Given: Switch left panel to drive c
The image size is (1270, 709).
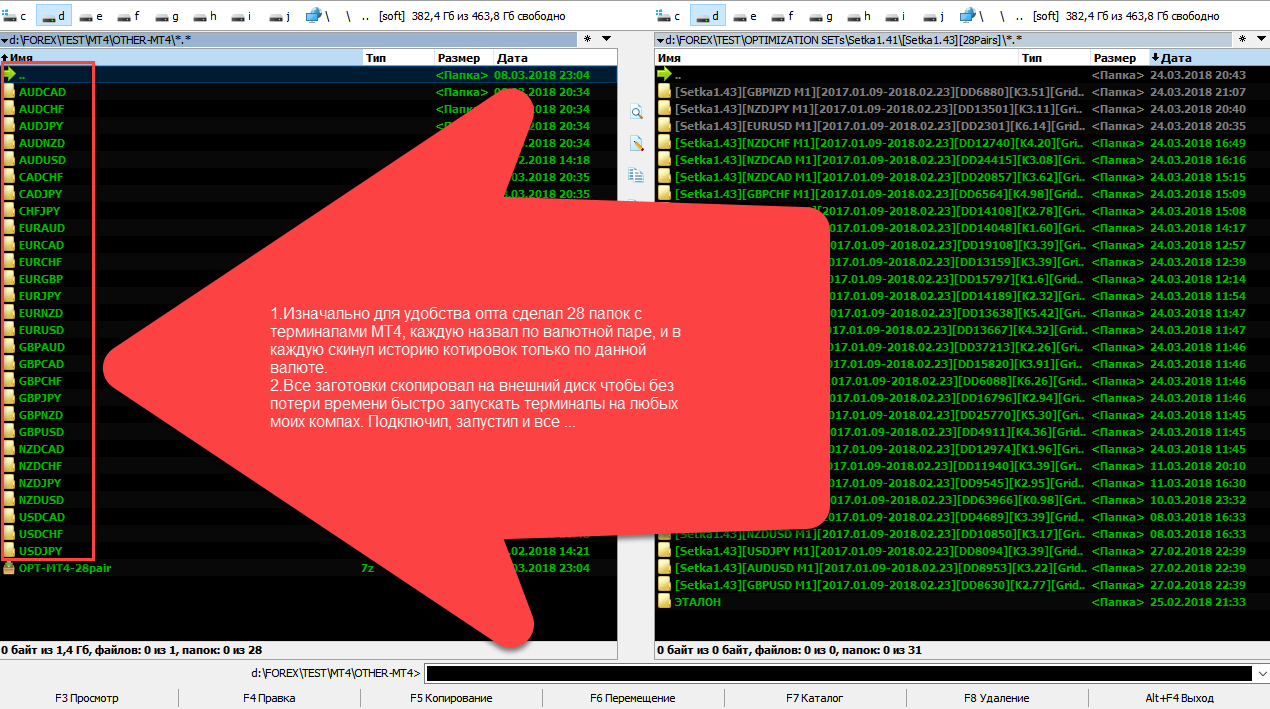Looking at the screenshot, I should [17, 15].
